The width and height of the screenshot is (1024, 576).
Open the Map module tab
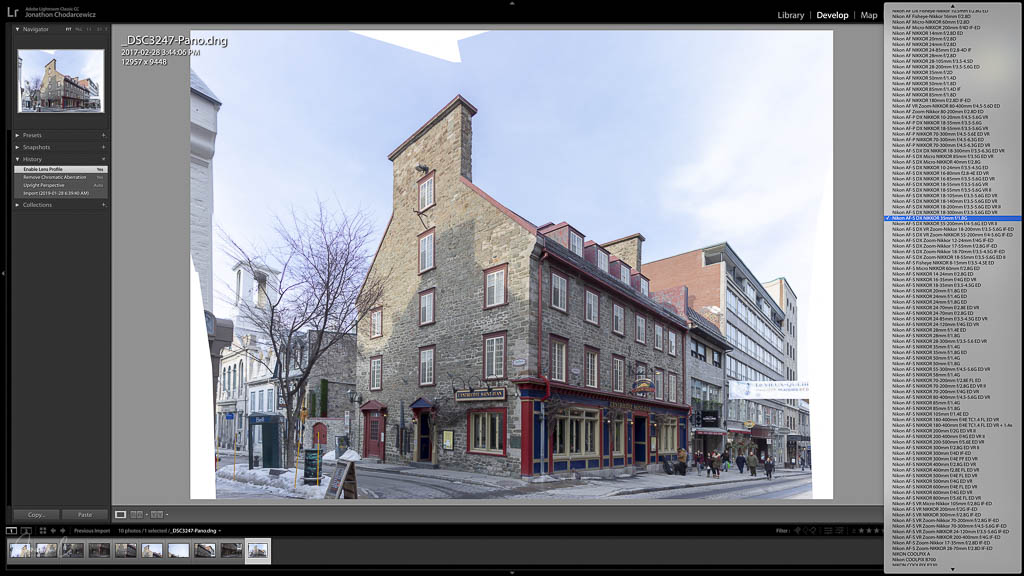[869, 15]
